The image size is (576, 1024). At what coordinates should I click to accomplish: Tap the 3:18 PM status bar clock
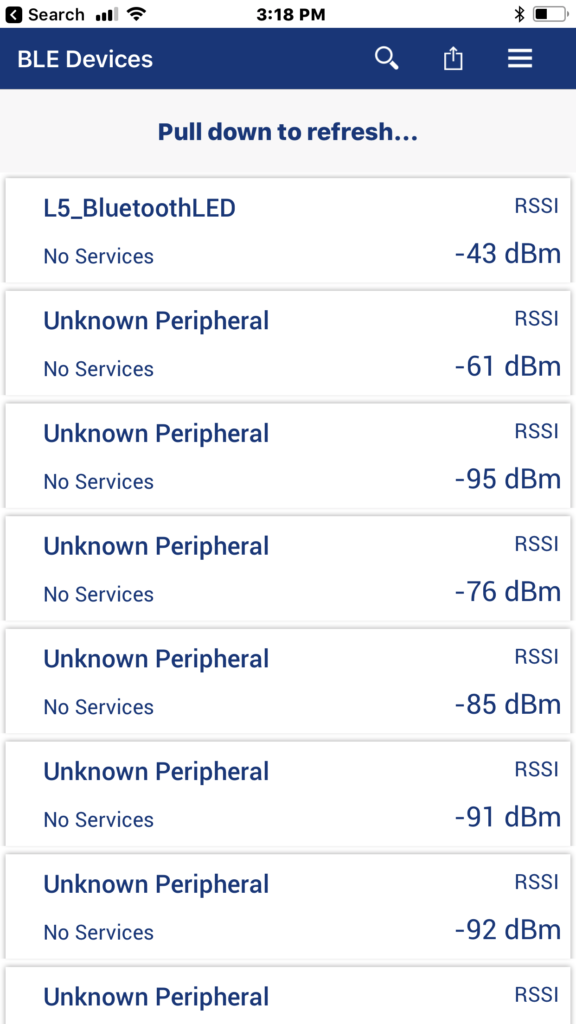pos(291,14)
